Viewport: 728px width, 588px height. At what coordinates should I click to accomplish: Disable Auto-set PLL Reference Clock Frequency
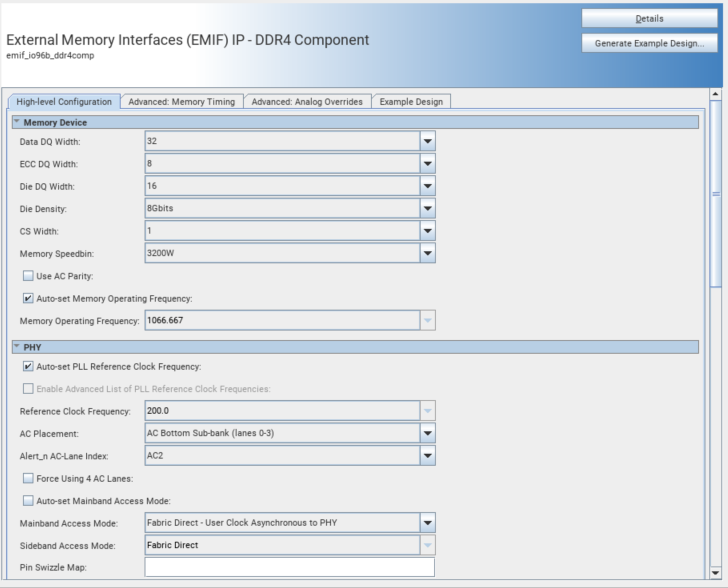(28, 367)
